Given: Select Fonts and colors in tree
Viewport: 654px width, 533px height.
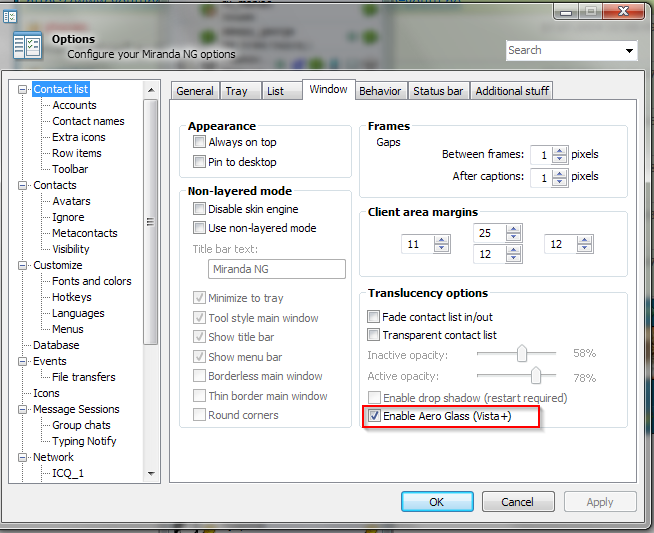Looking at the screenshot, I should (x=91, y=281).
